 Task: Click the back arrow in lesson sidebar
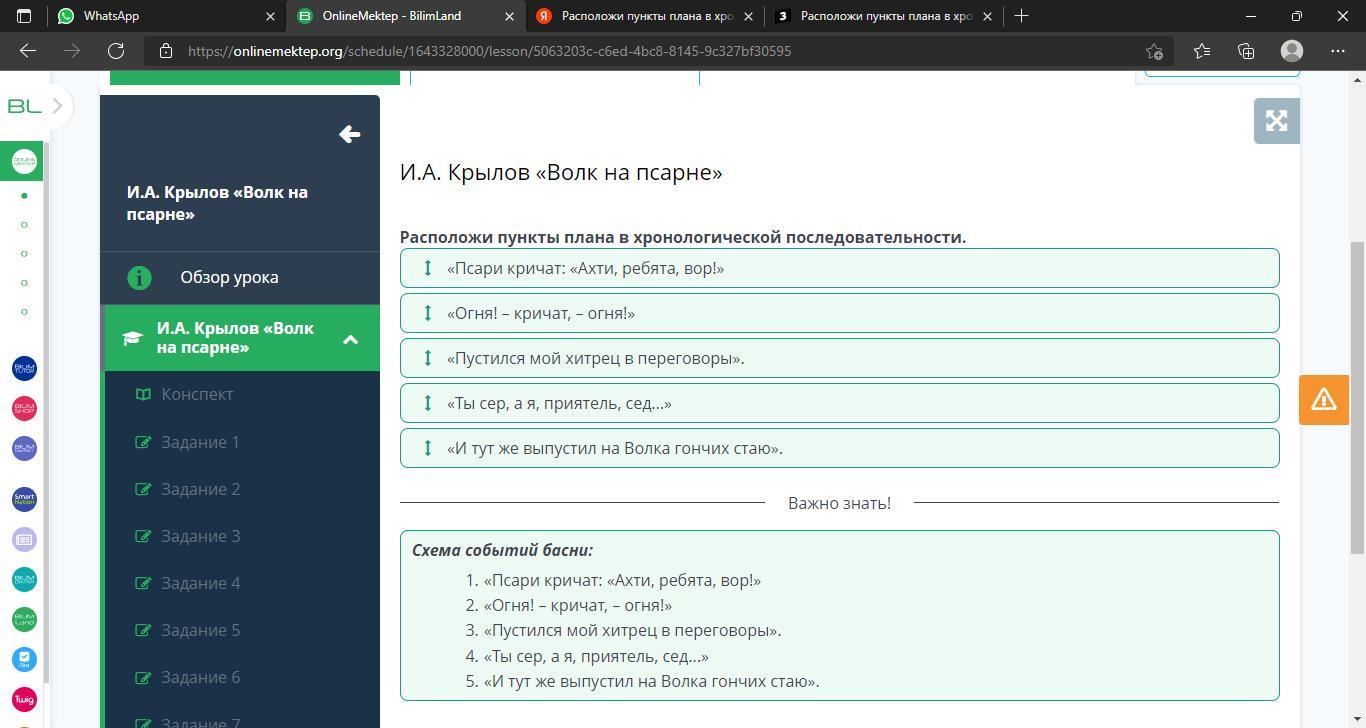pos(349,134)
